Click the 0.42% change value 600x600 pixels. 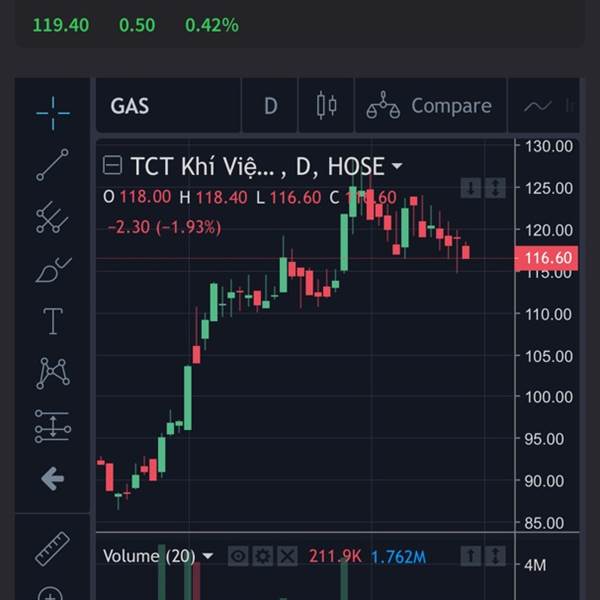(x=212, y=26)
